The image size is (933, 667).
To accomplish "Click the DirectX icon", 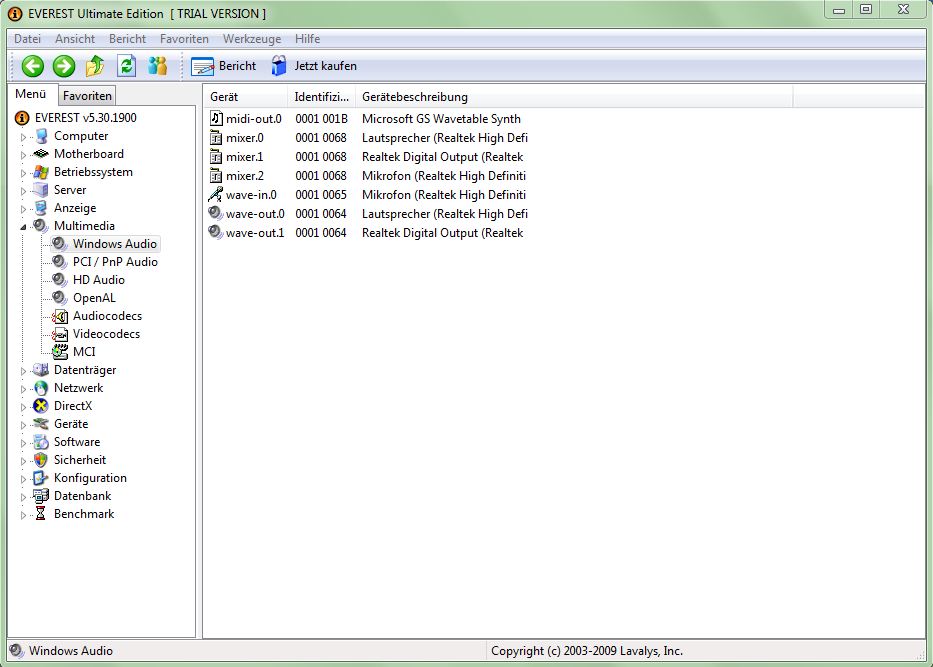I will (41, 406).
